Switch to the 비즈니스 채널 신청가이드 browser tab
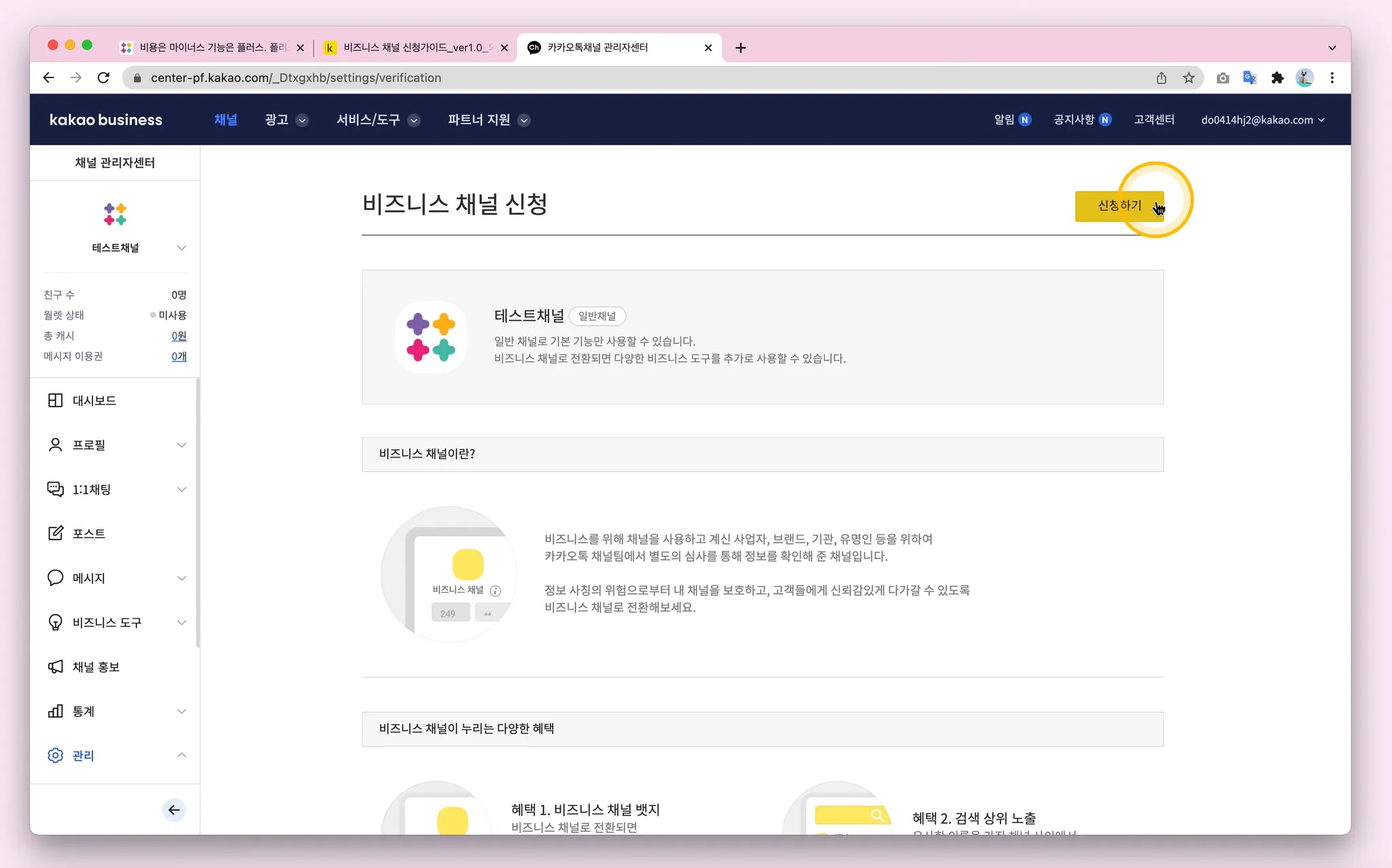 tap(415, 48)
